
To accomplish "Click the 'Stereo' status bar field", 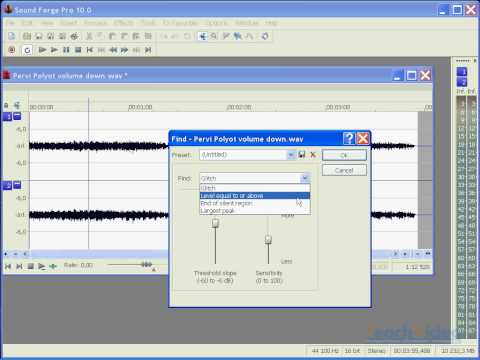I will click(376, 351).
